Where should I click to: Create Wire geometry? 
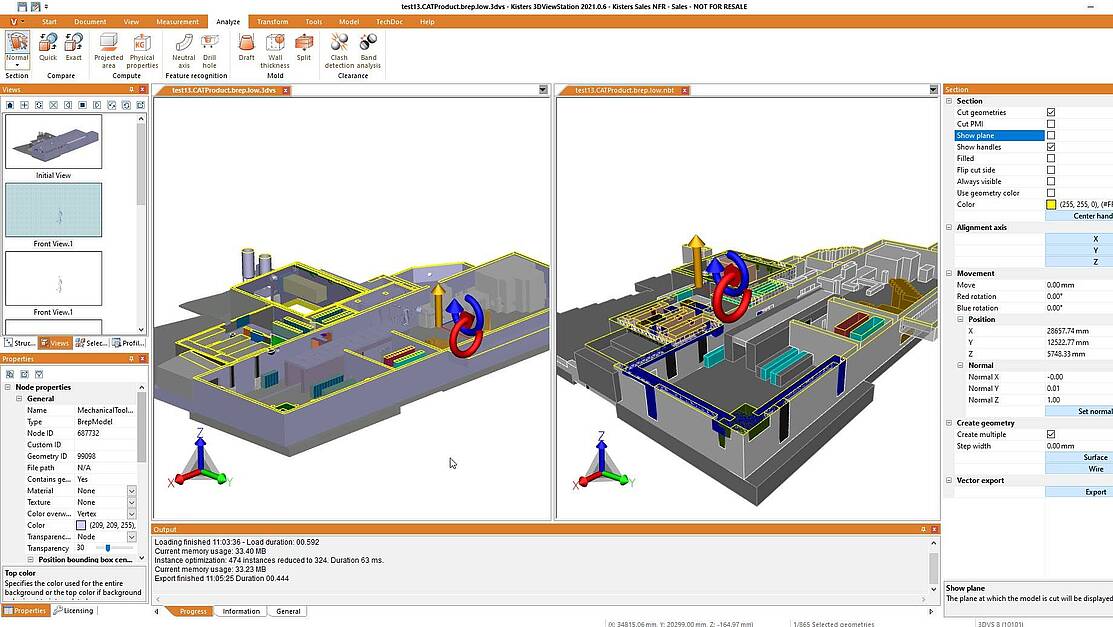tap(1079, 469)
